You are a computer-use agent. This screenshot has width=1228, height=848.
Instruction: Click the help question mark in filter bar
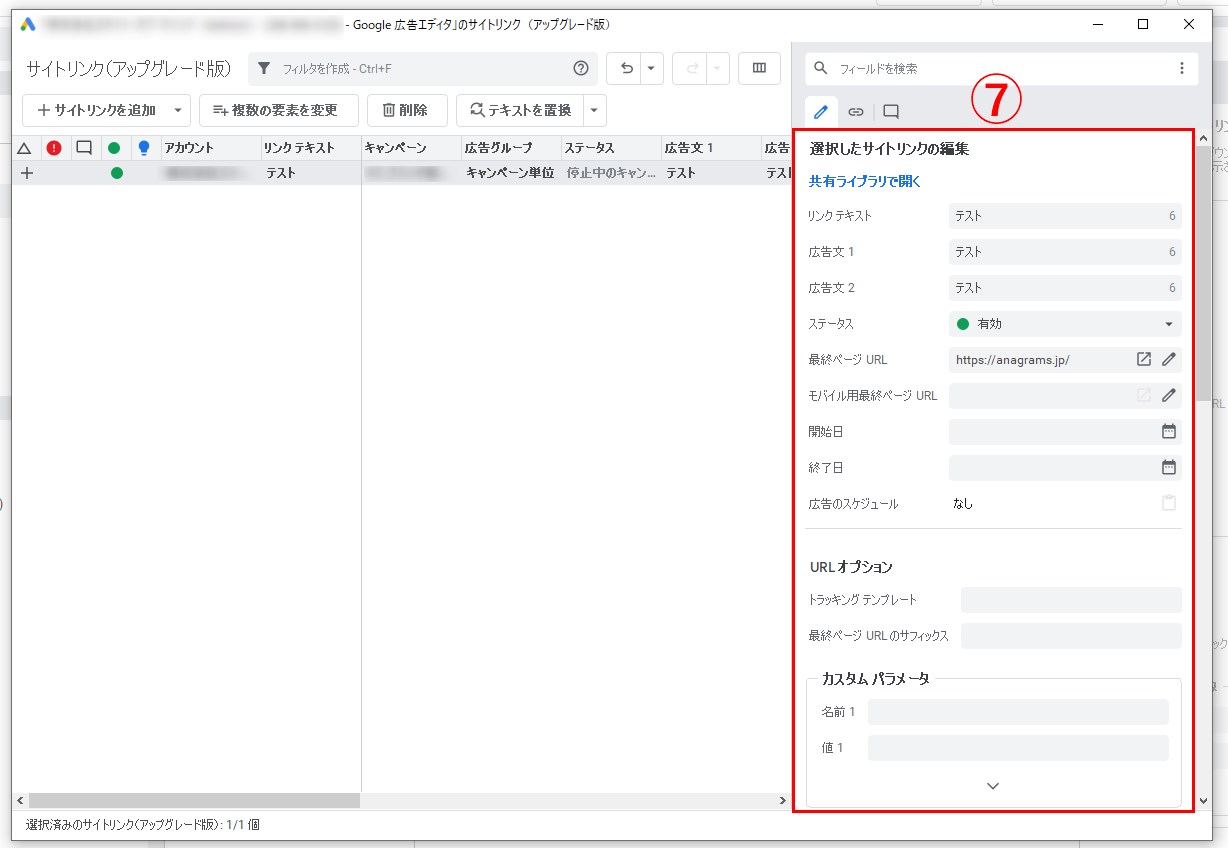[x=581, y=69]
